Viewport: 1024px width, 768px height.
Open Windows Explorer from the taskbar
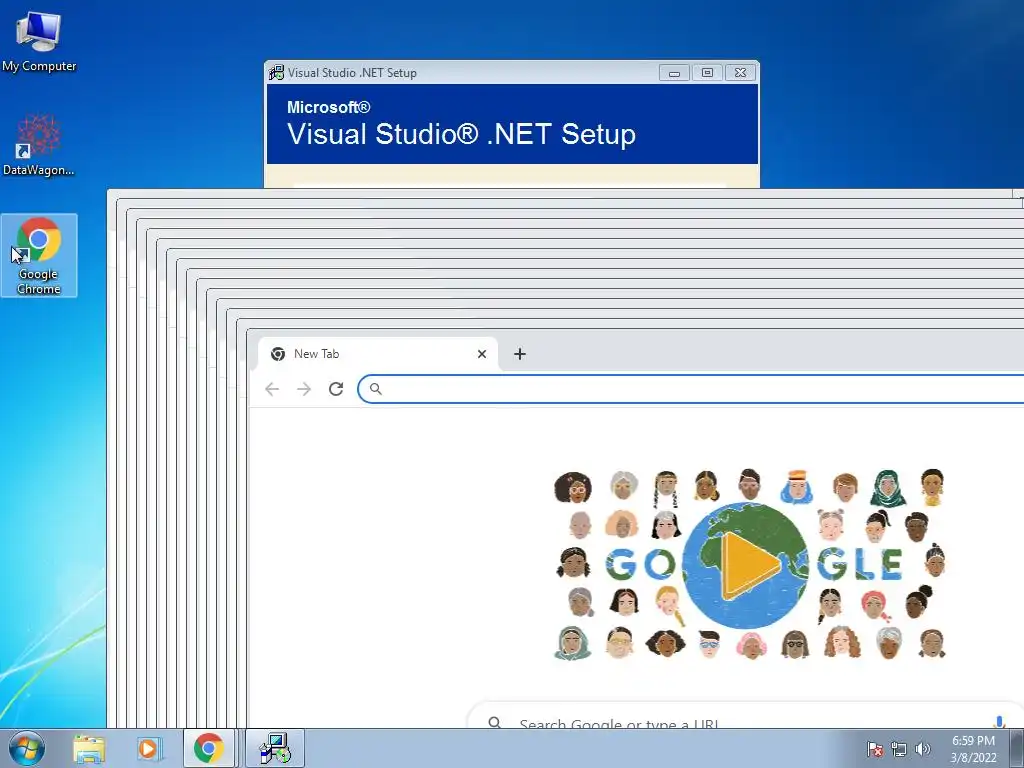click(x=89, y=748)
